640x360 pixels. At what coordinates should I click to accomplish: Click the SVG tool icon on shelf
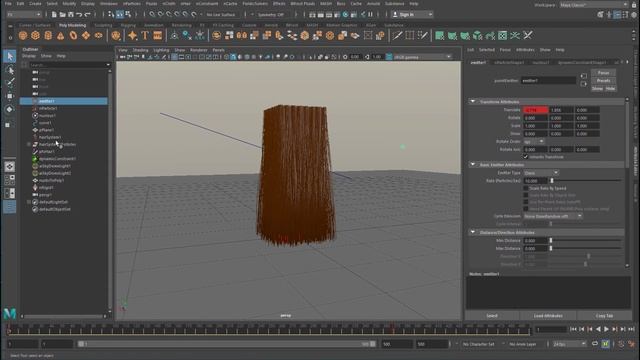158,36
